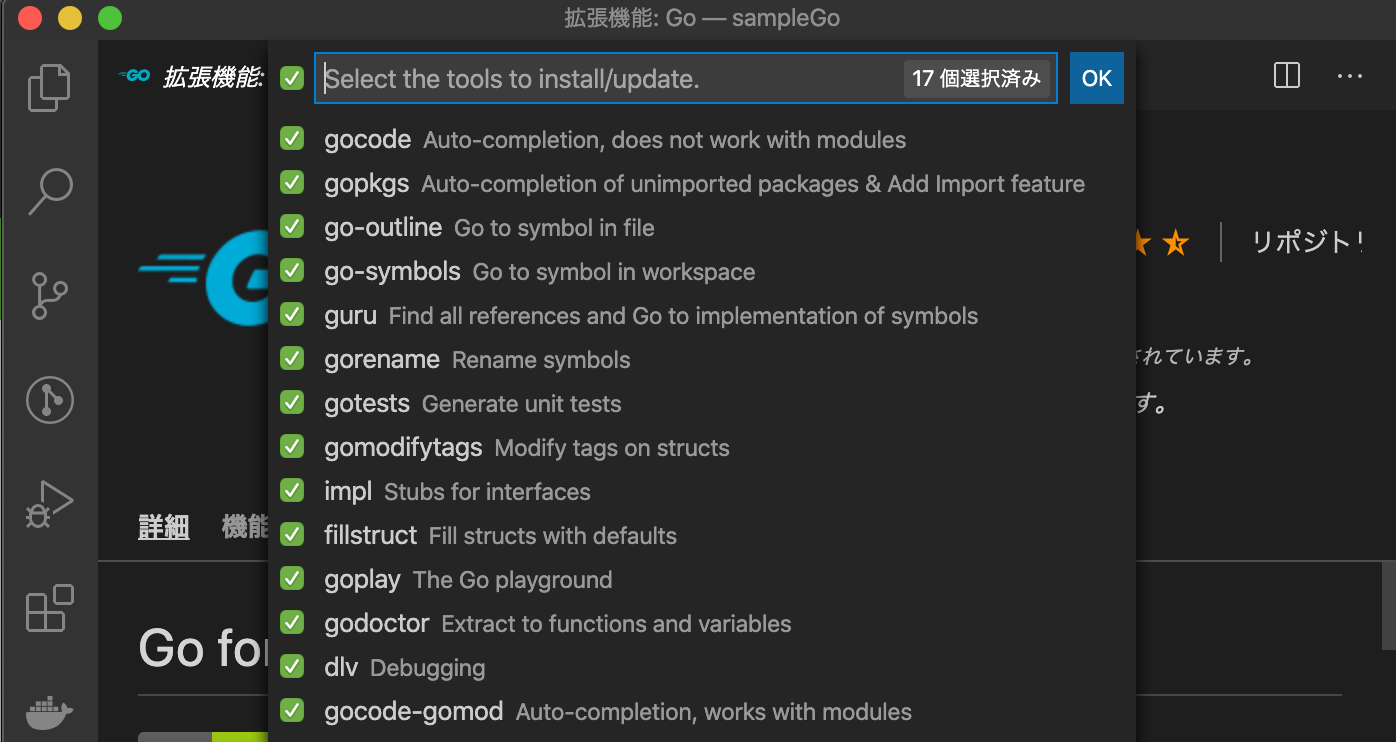Screen dimensions: 1396x742
Task: Open the Source Control view icon
Action: tap(49, 295)
